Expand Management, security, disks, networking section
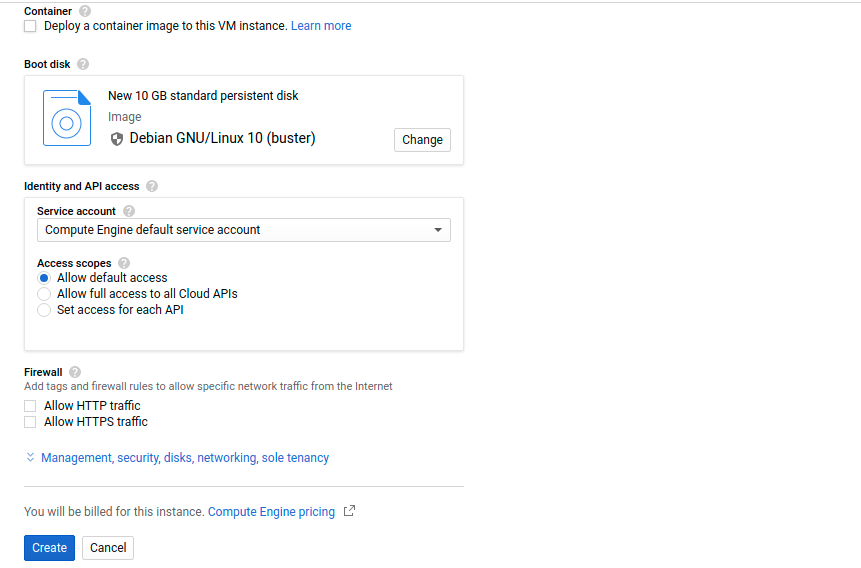 tap(184, 458)
